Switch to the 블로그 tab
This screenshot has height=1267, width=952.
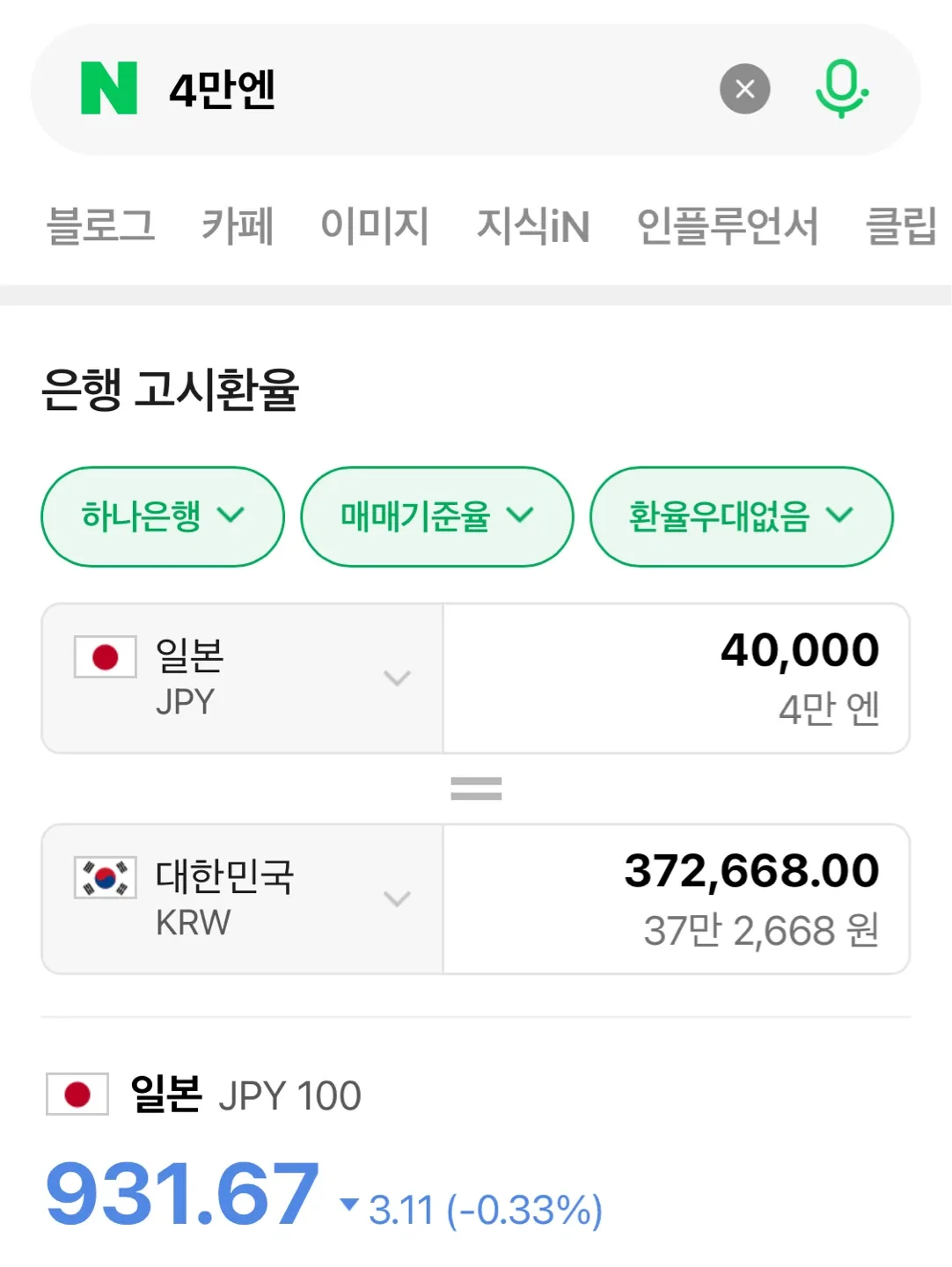[100, 225]
